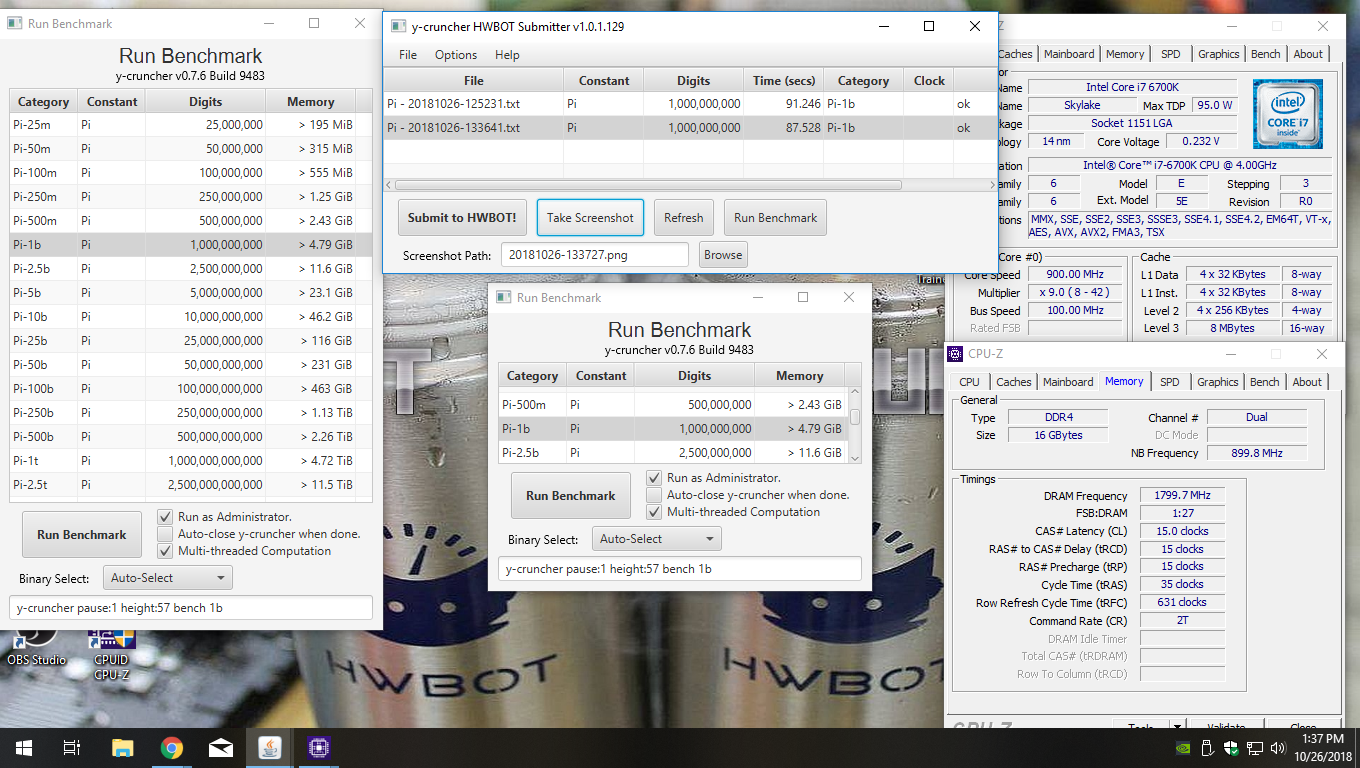Click Run Benchmark button in taller benchmark window
Viewport: 1360px width, 768px height.
82,535
